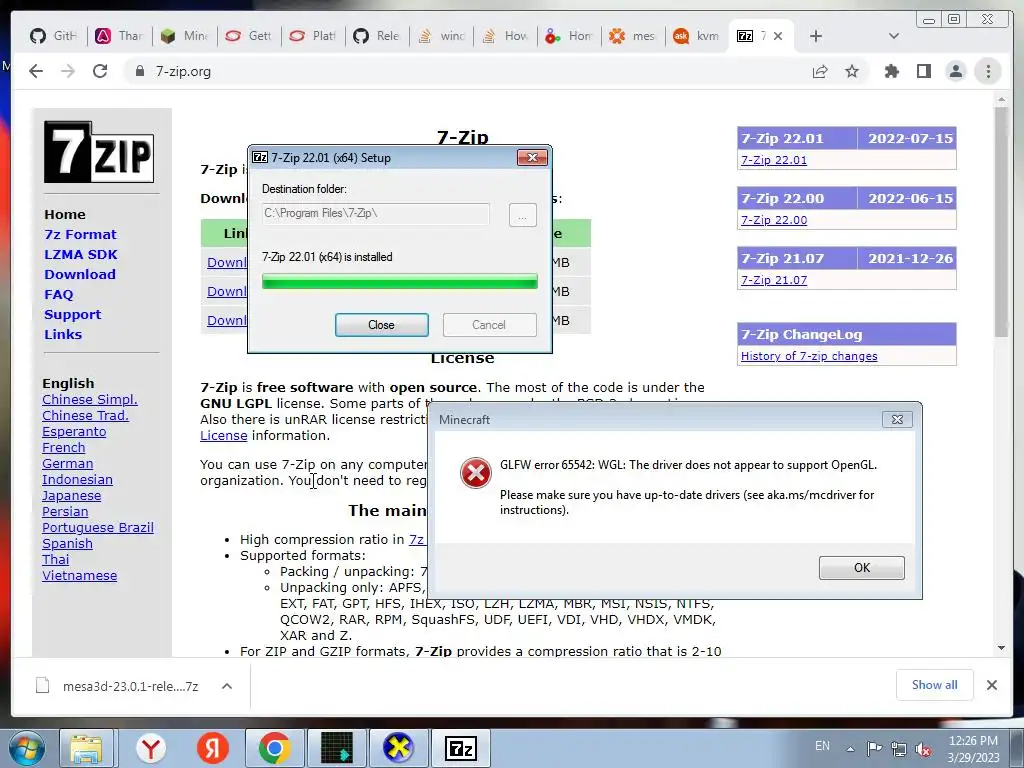Open Windows Start menu orb
Screen dimensions: 1024x768
point(28,748)
